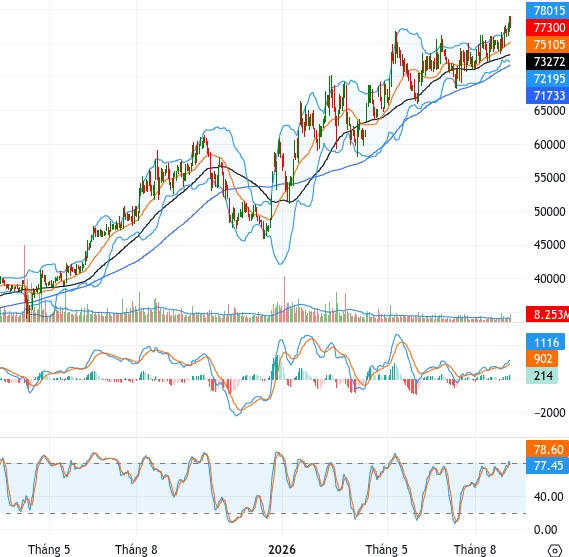
Task: Click the 45000 price axis tick
Action: point(549,245)
